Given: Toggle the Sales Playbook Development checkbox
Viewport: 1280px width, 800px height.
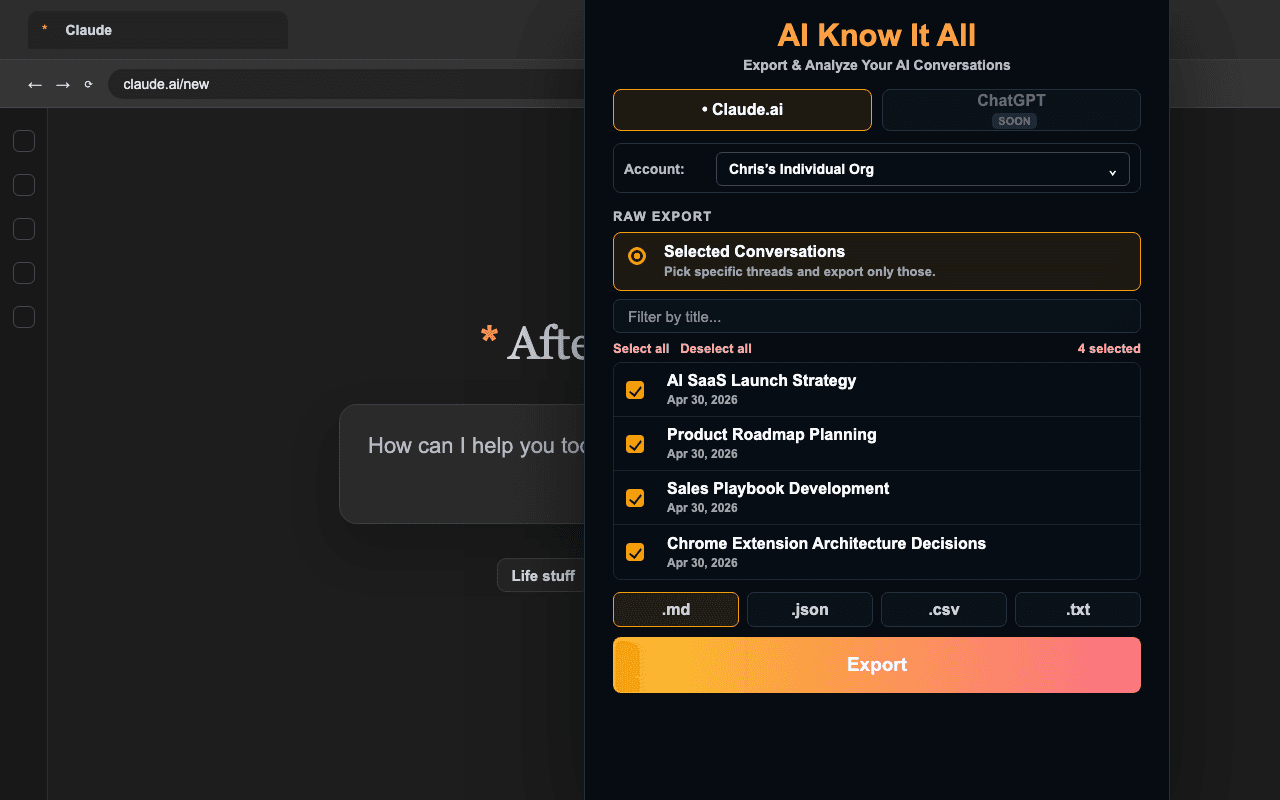Looking at the screenshot, I should tap(635, 498).
